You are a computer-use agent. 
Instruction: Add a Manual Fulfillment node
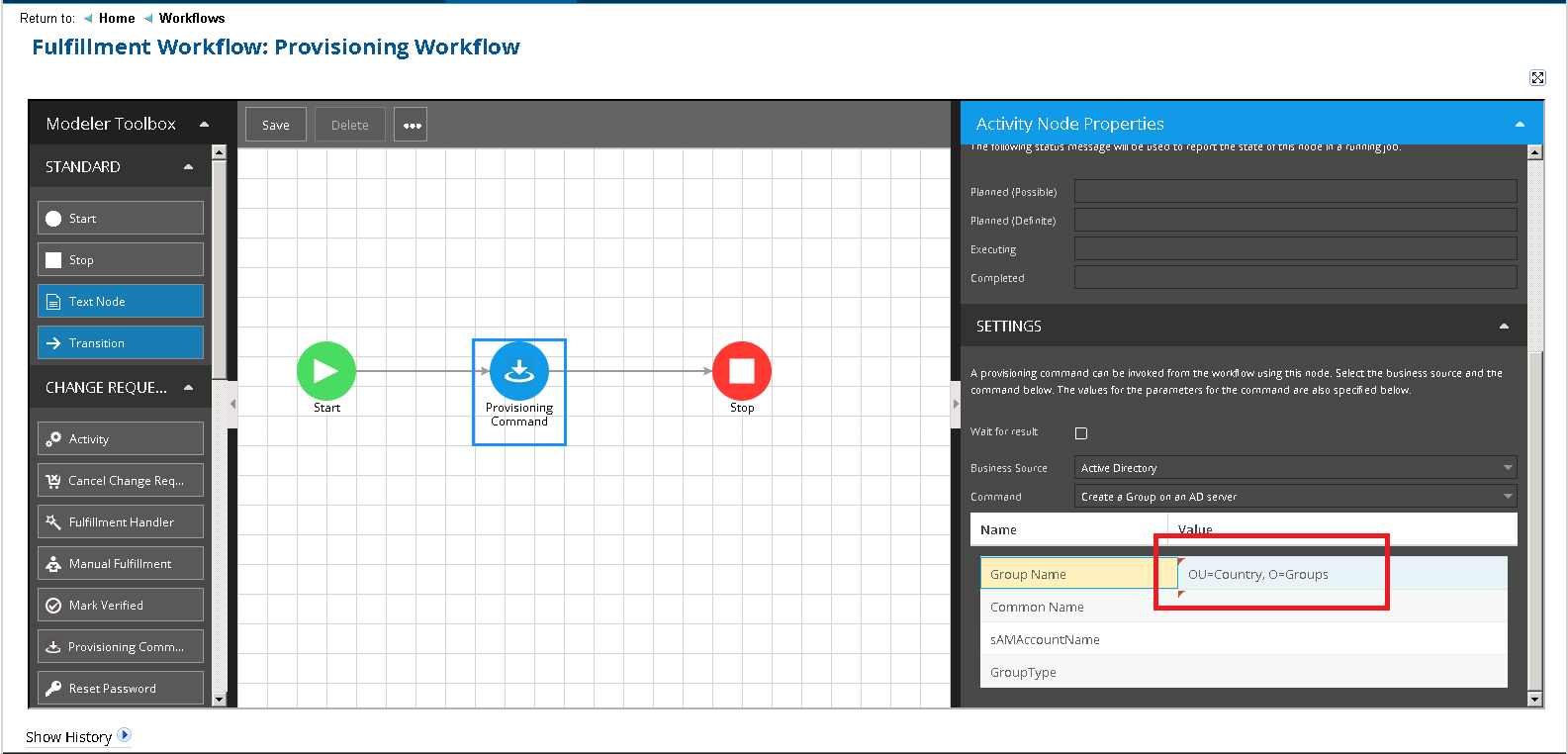(x=121, y=564)
